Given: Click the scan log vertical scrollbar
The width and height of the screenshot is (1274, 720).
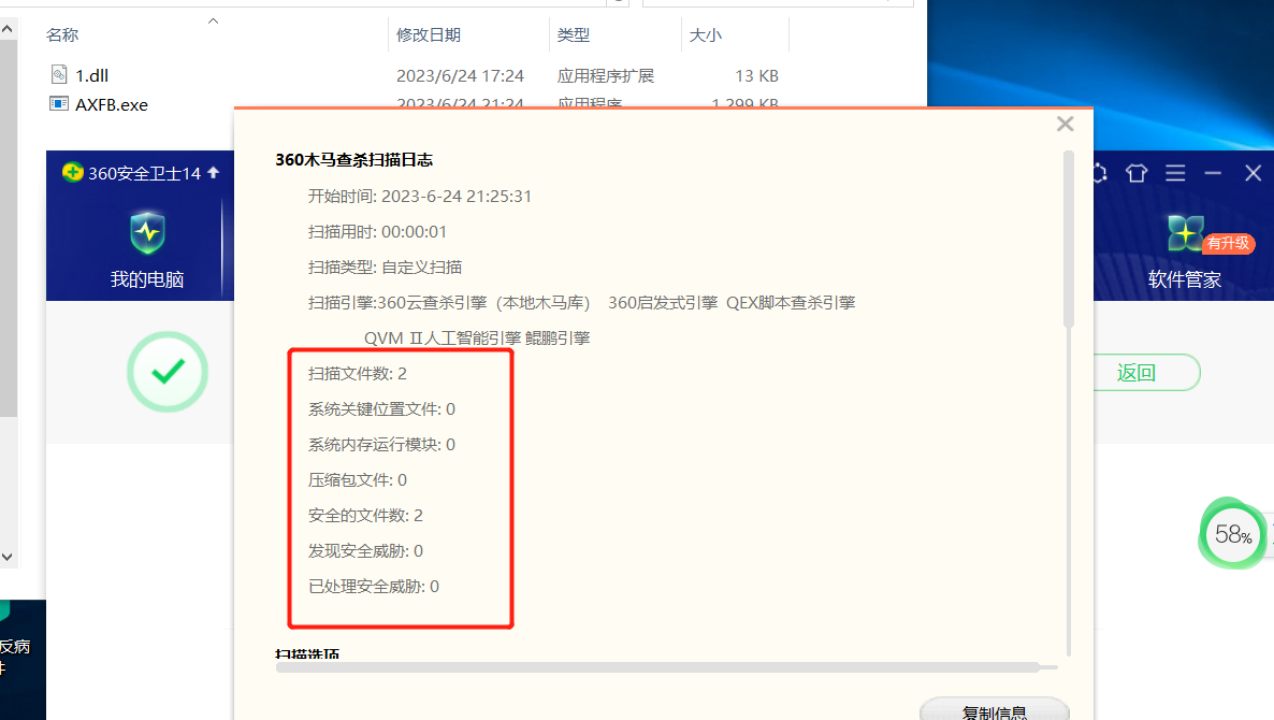Looking at the screenshot, I should 1068,240.
